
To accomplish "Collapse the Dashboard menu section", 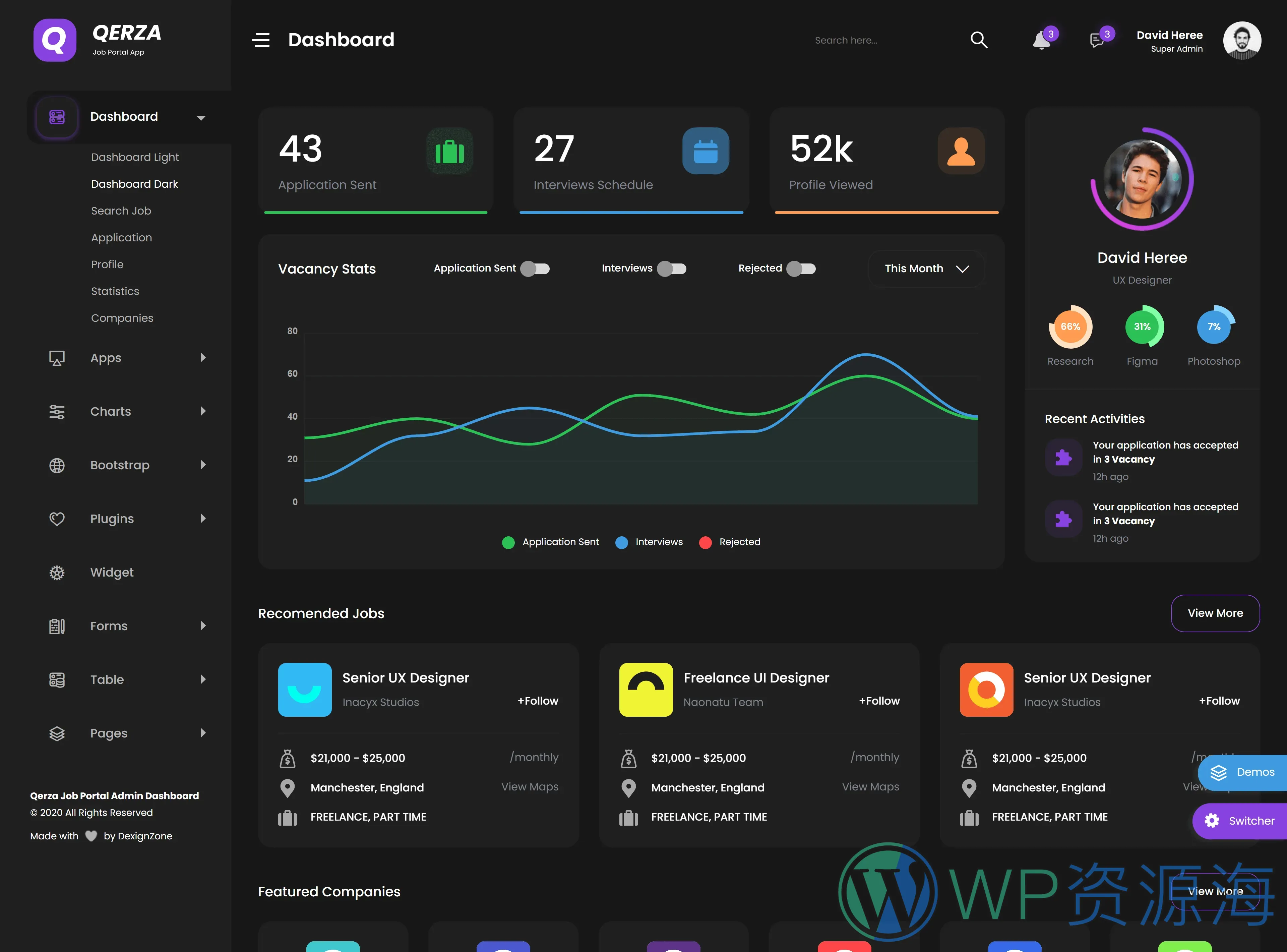I will [x=201, y=117].
